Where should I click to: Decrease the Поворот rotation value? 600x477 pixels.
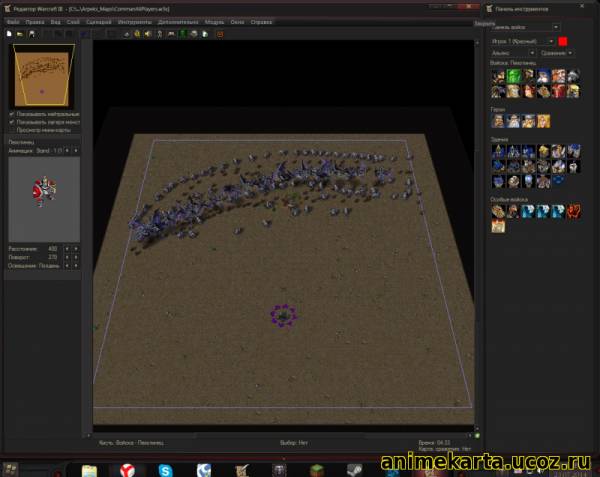pyautogui.click(x=67, y=257)
